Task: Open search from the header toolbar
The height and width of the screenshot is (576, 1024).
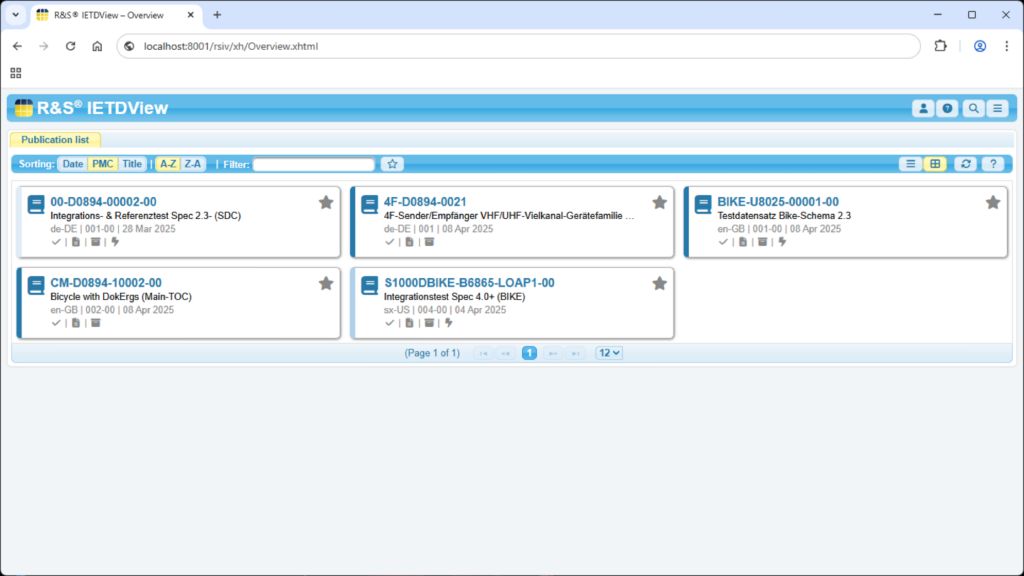Action: (971, 108)
